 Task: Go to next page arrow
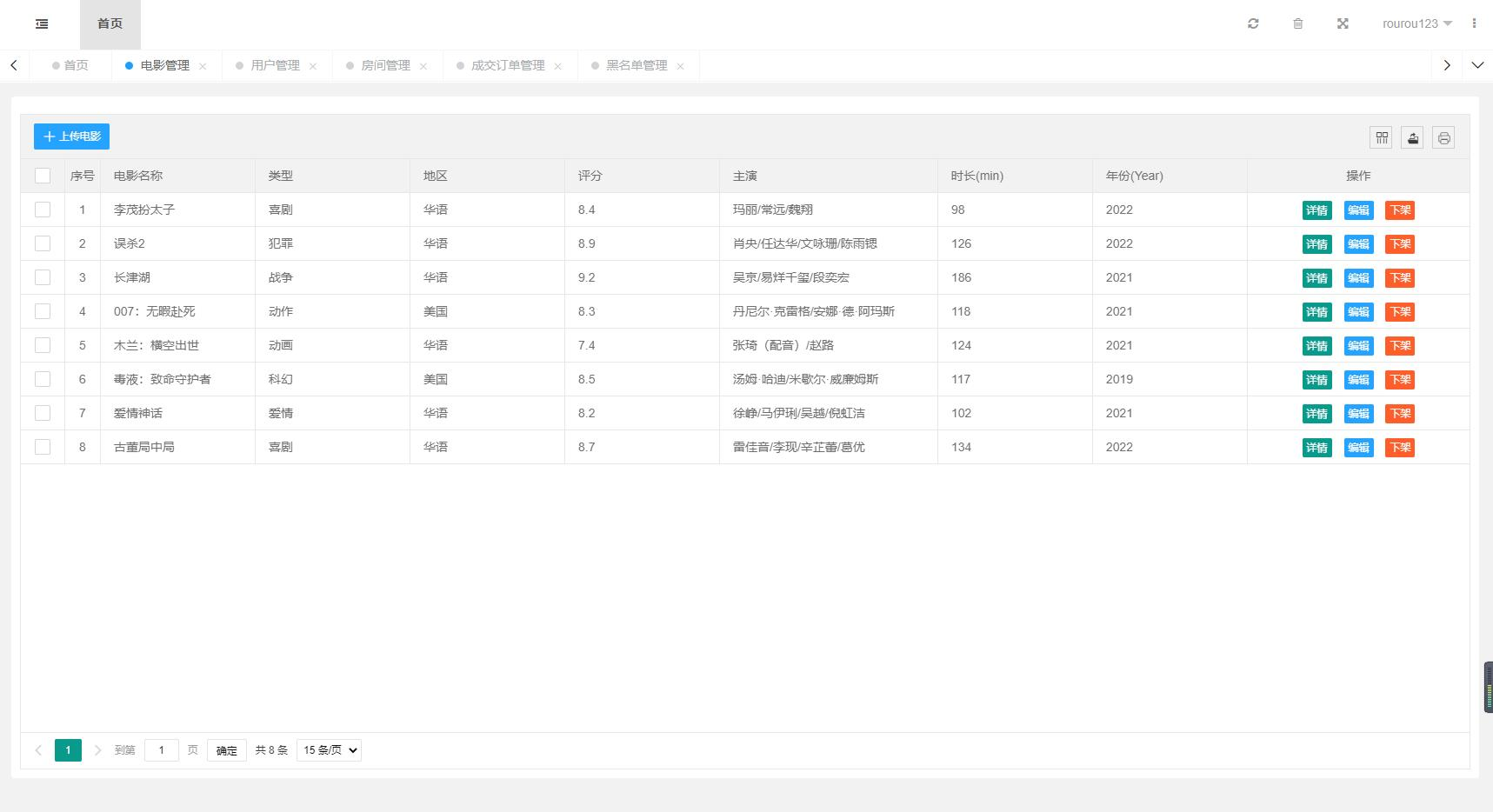(x=97, y=750)
